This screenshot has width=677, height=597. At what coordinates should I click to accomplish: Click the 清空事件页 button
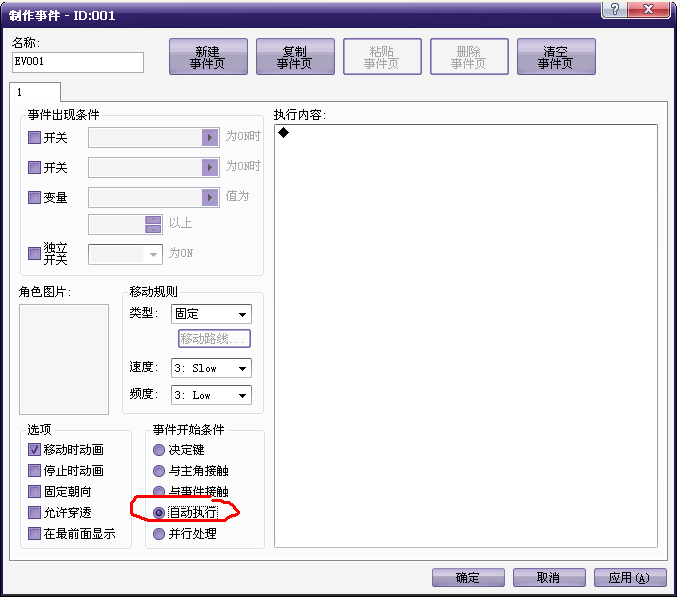pyautogui.click(x=556, y=57)
